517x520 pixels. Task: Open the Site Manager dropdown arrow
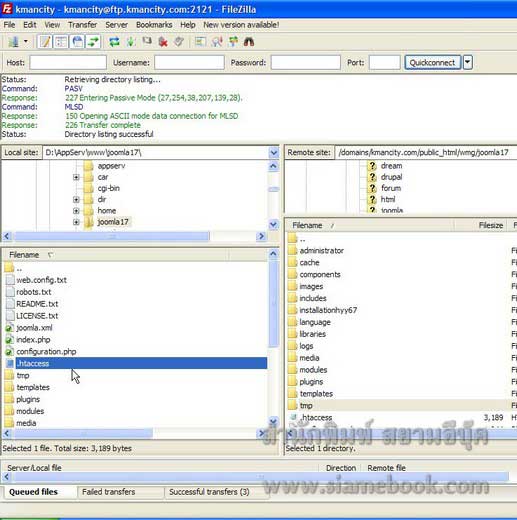(x=26, y=42)
